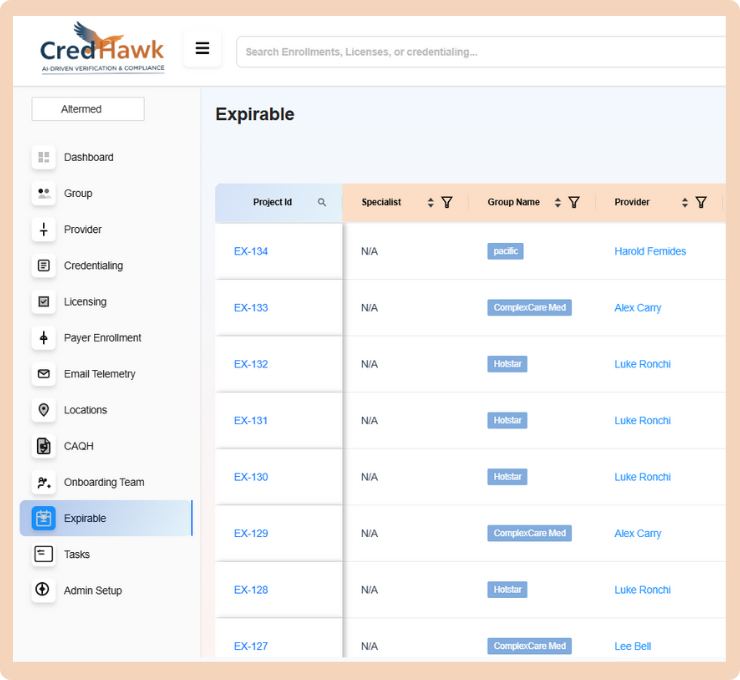This screenshot has width=740, height=680.
Task: Open the Admin Setup menu item
Action: tap(92, 590)
